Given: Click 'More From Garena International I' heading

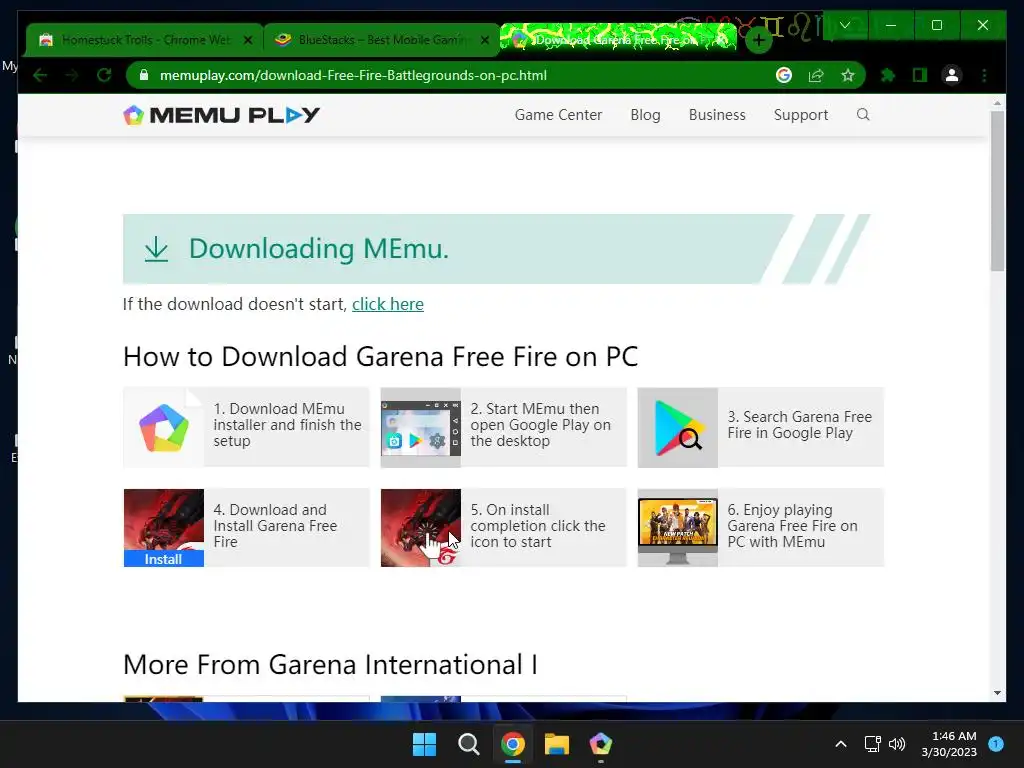Looking at the screenshot, I should [x=330, y=665].
